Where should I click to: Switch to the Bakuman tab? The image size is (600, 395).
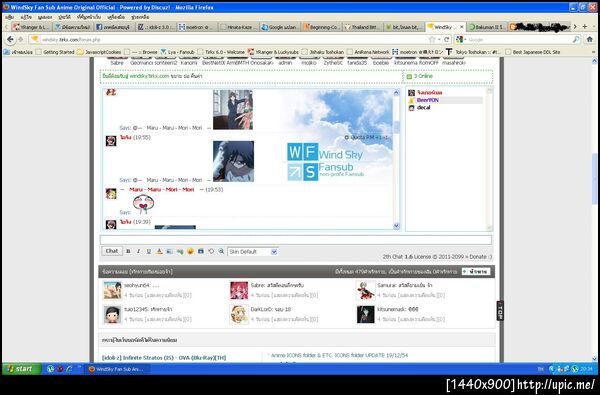[487, 27]
